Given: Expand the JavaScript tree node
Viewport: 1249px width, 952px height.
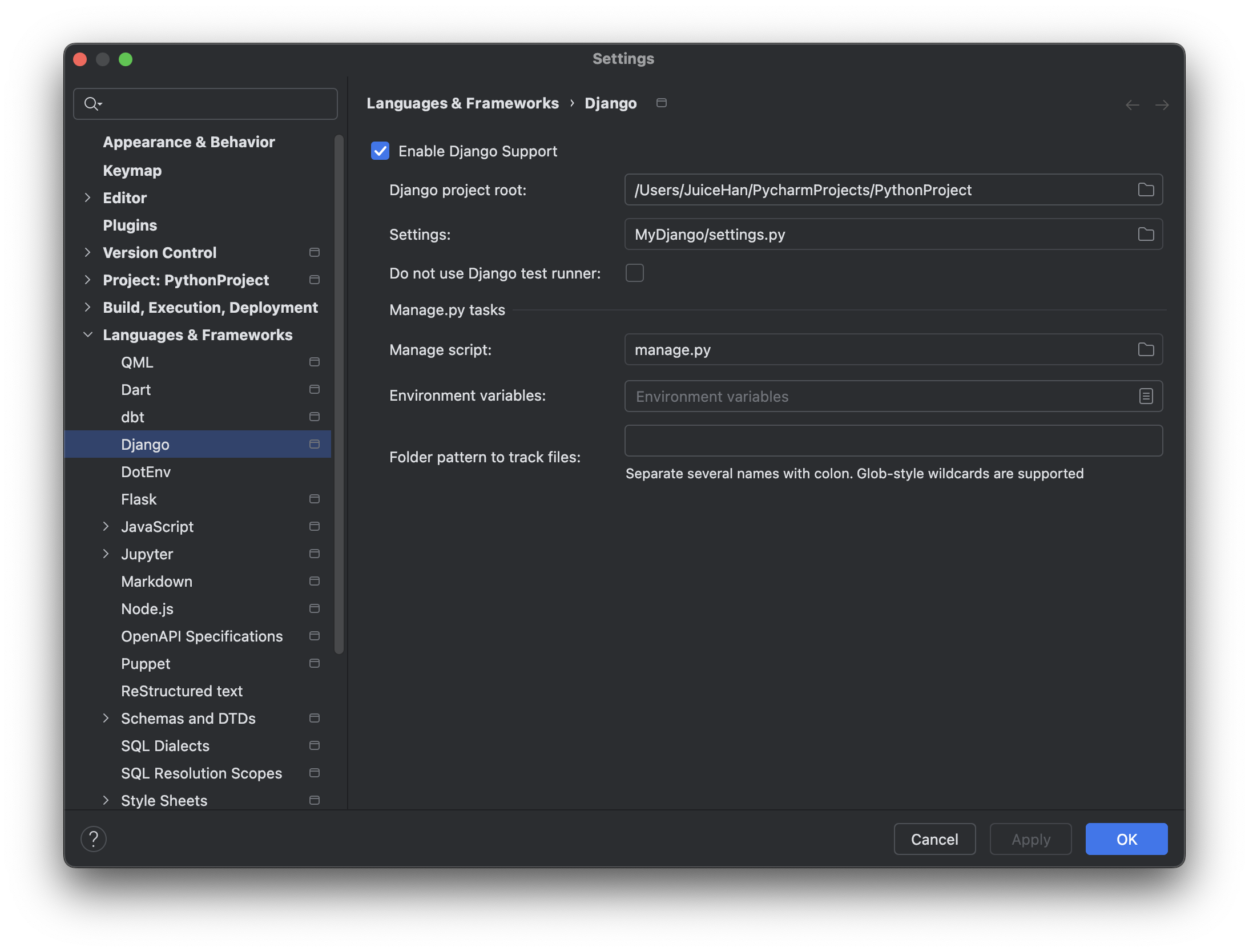Looking at the screenshot, I should tap(106, 526).
